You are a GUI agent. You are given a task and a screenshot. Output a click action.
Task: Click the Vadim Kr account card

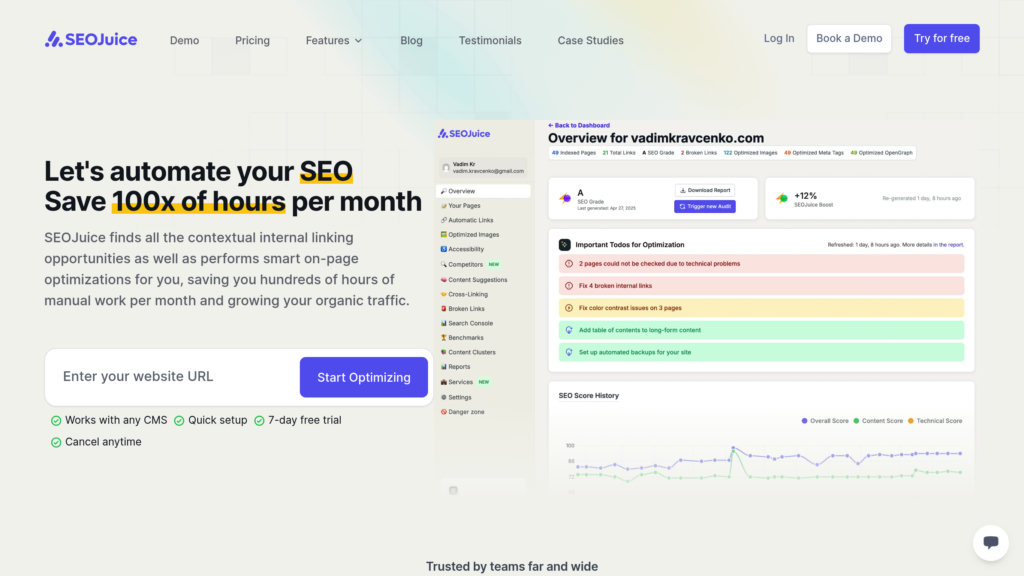tap(483, 168)
